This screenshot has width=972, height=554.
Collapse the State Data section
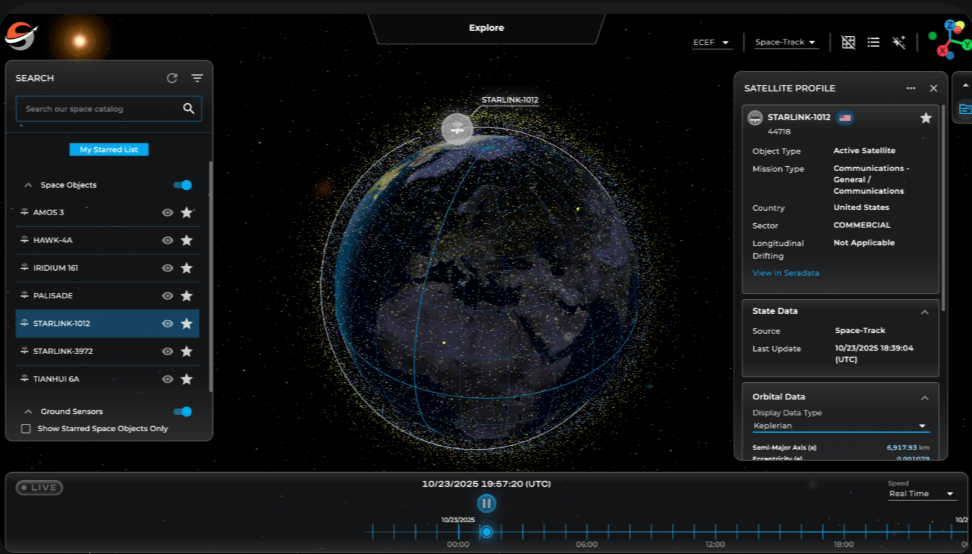click(924, 312)
